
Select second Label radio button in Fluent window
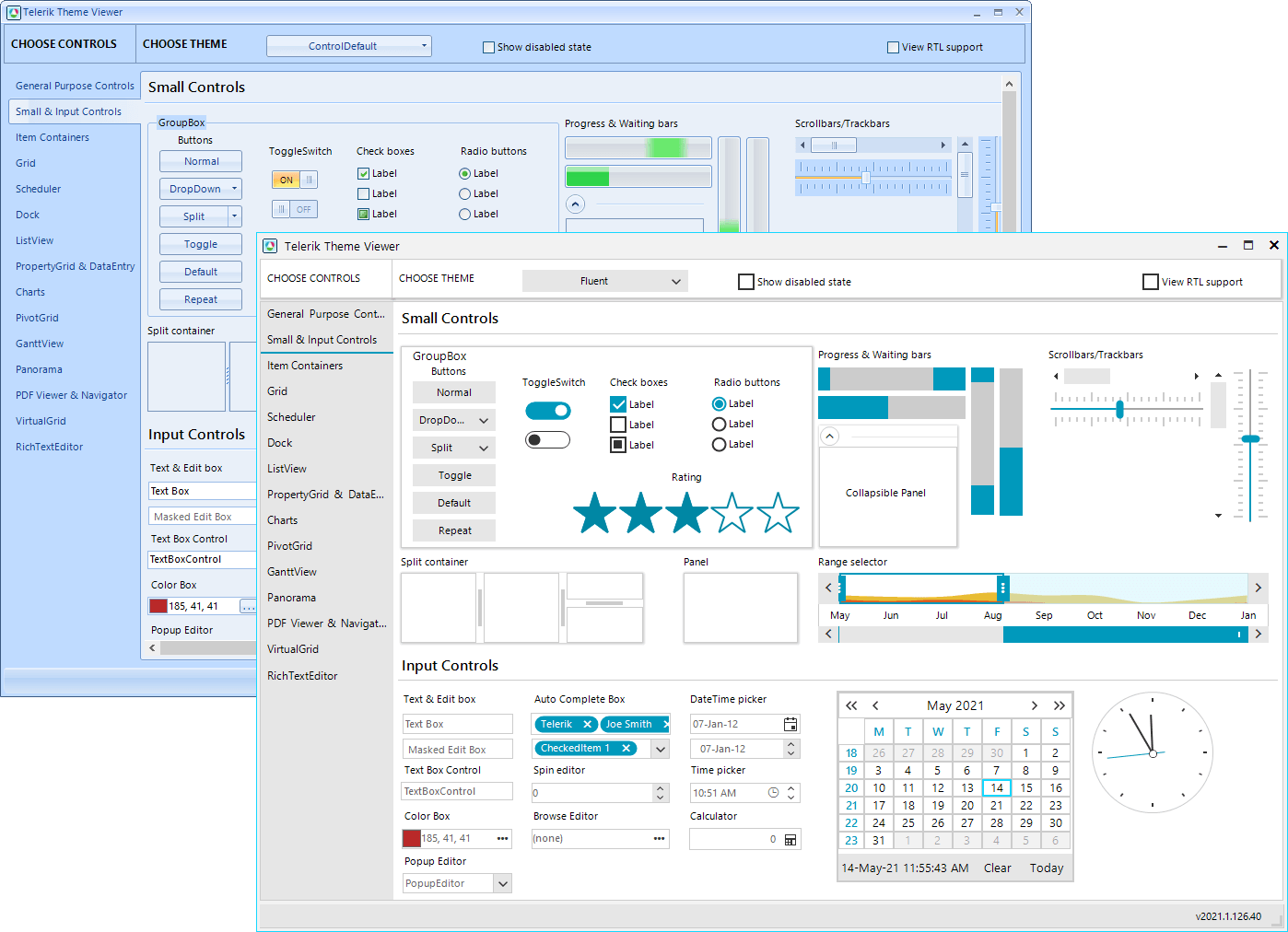[720, 424]
